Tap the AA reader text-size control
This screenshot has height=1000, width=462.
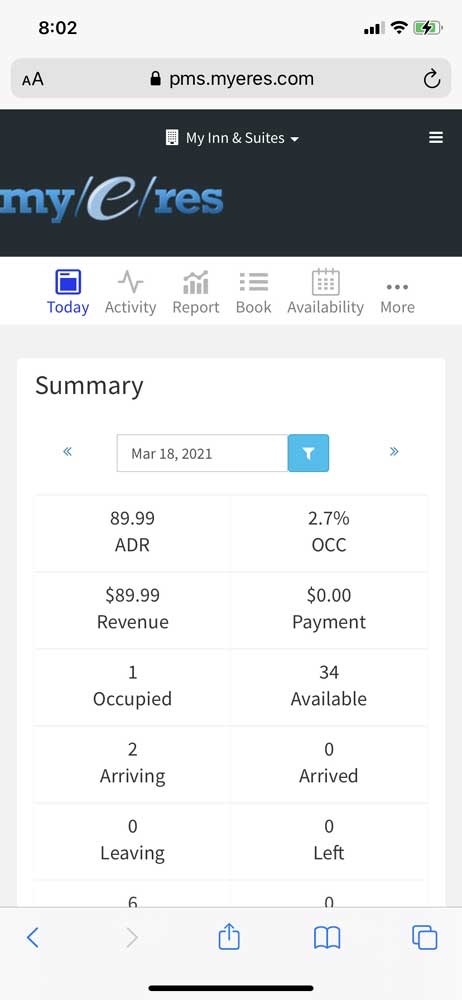click(x=33, y=79)
